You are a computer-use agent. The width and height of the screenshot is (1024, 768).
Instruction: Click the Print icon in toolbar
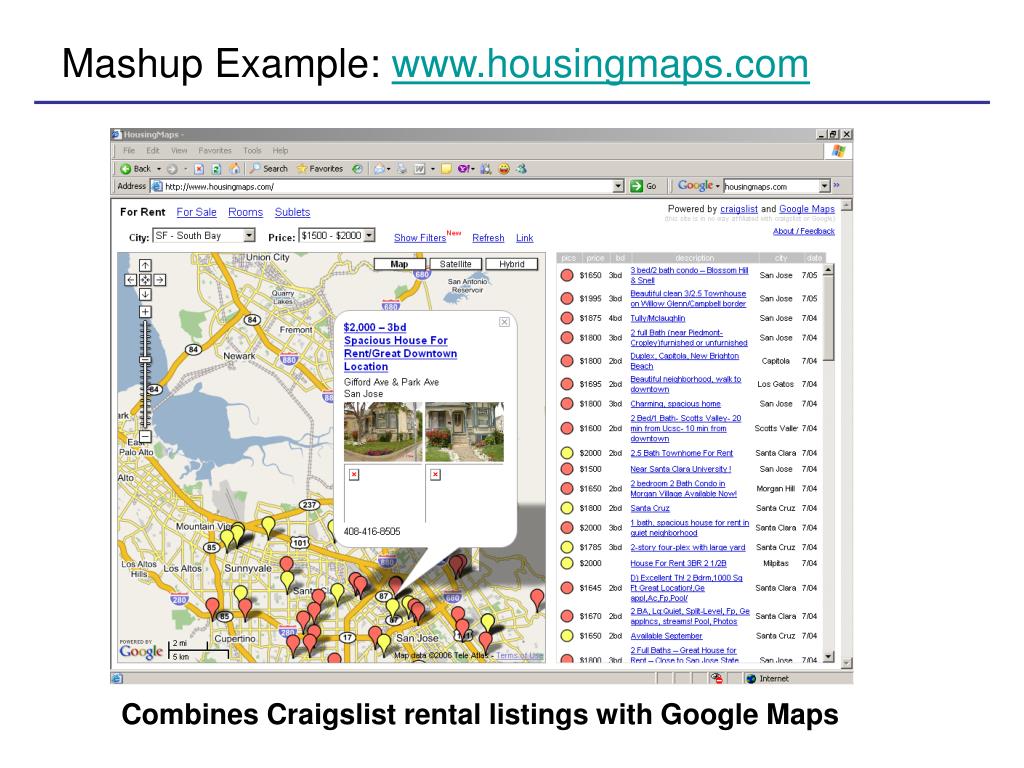(x=403, y=168)
